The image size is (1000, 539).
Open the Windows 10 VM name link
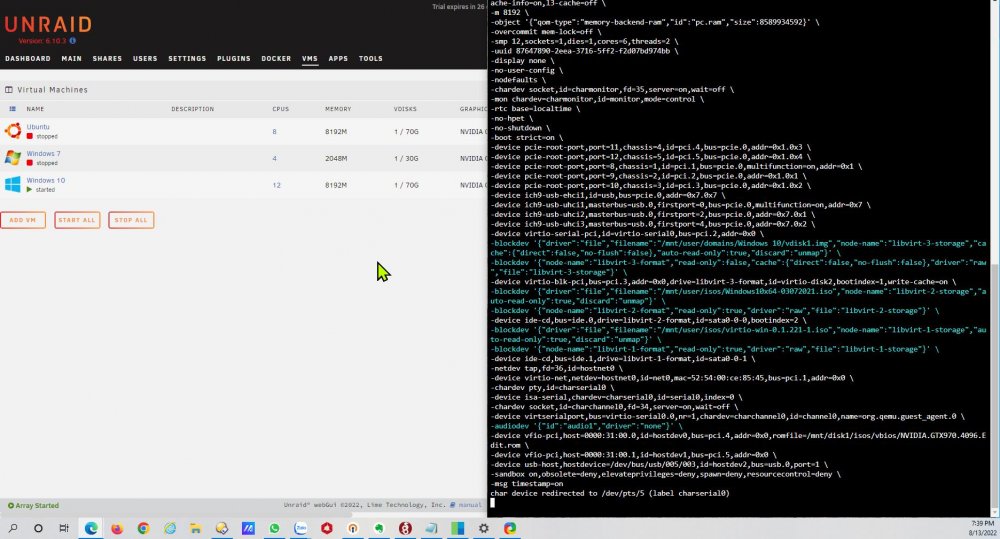pyautogui.click(x=46, y=181)
